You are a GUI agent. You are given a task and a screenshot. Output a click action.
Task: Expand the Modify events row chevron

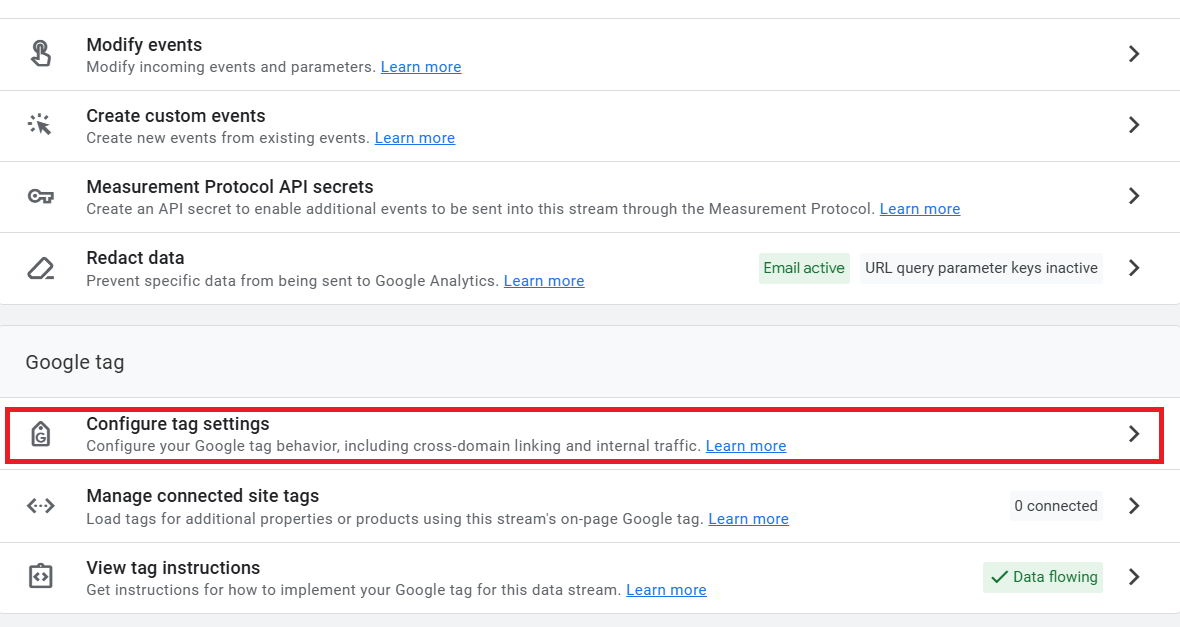pyautogui.click(x=1134, y=53)
